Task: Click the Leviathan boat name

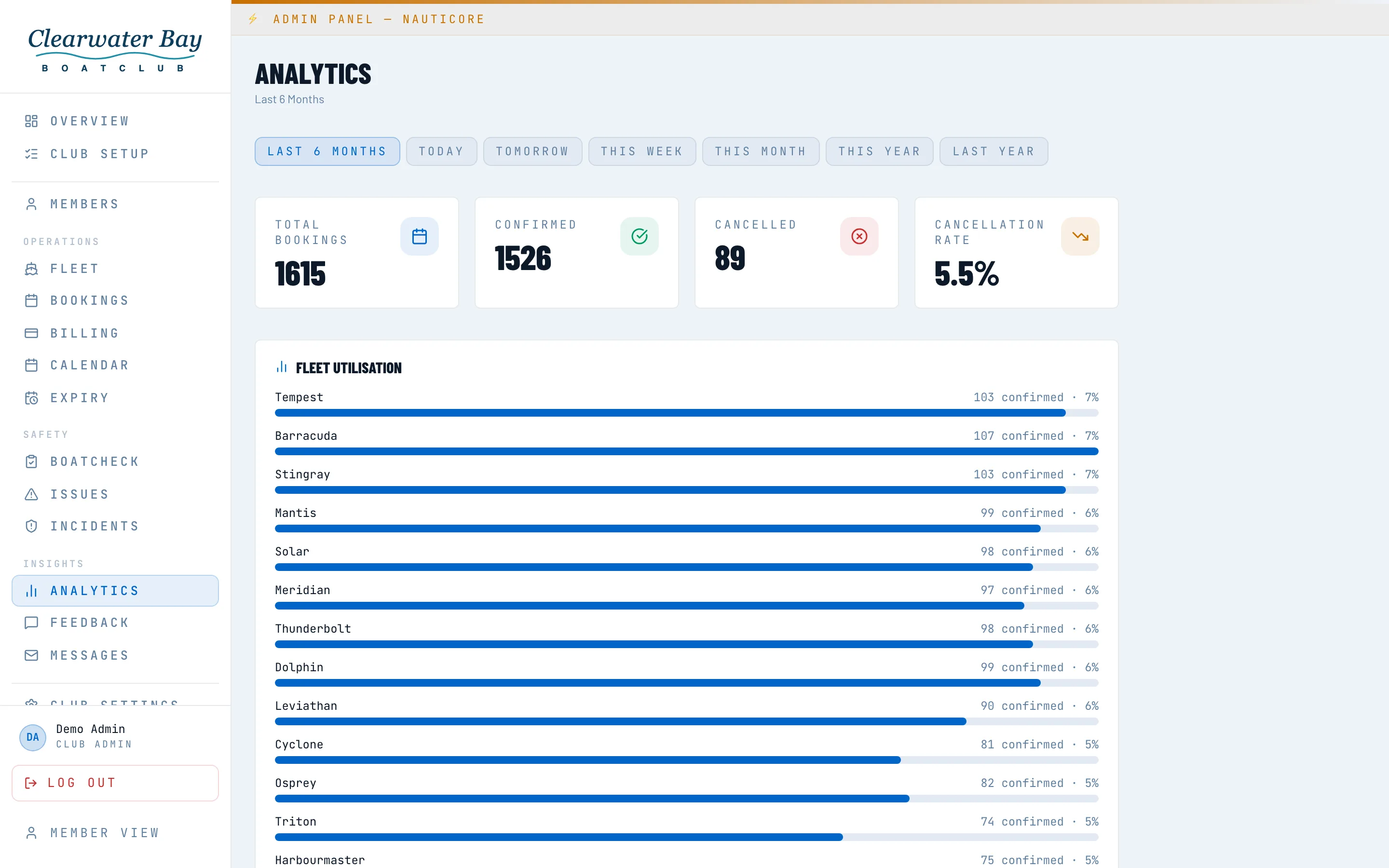Action: tap(306, 705)
